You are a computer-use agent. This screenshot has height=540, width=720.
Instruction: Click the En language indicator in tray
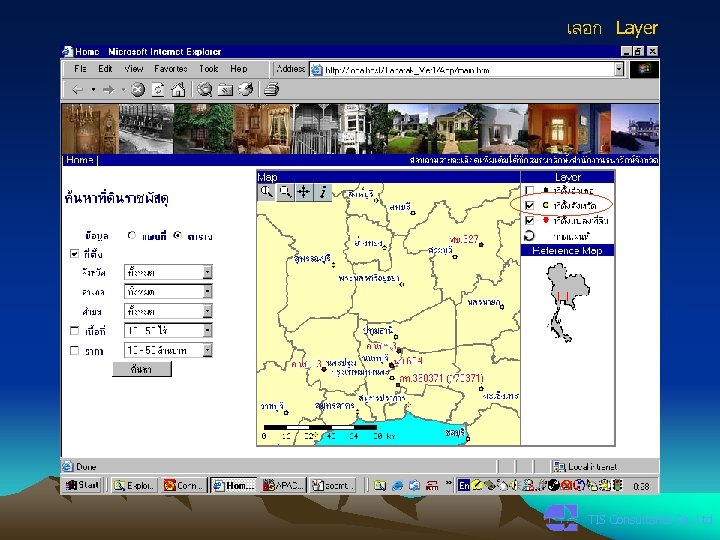point(464,485)
